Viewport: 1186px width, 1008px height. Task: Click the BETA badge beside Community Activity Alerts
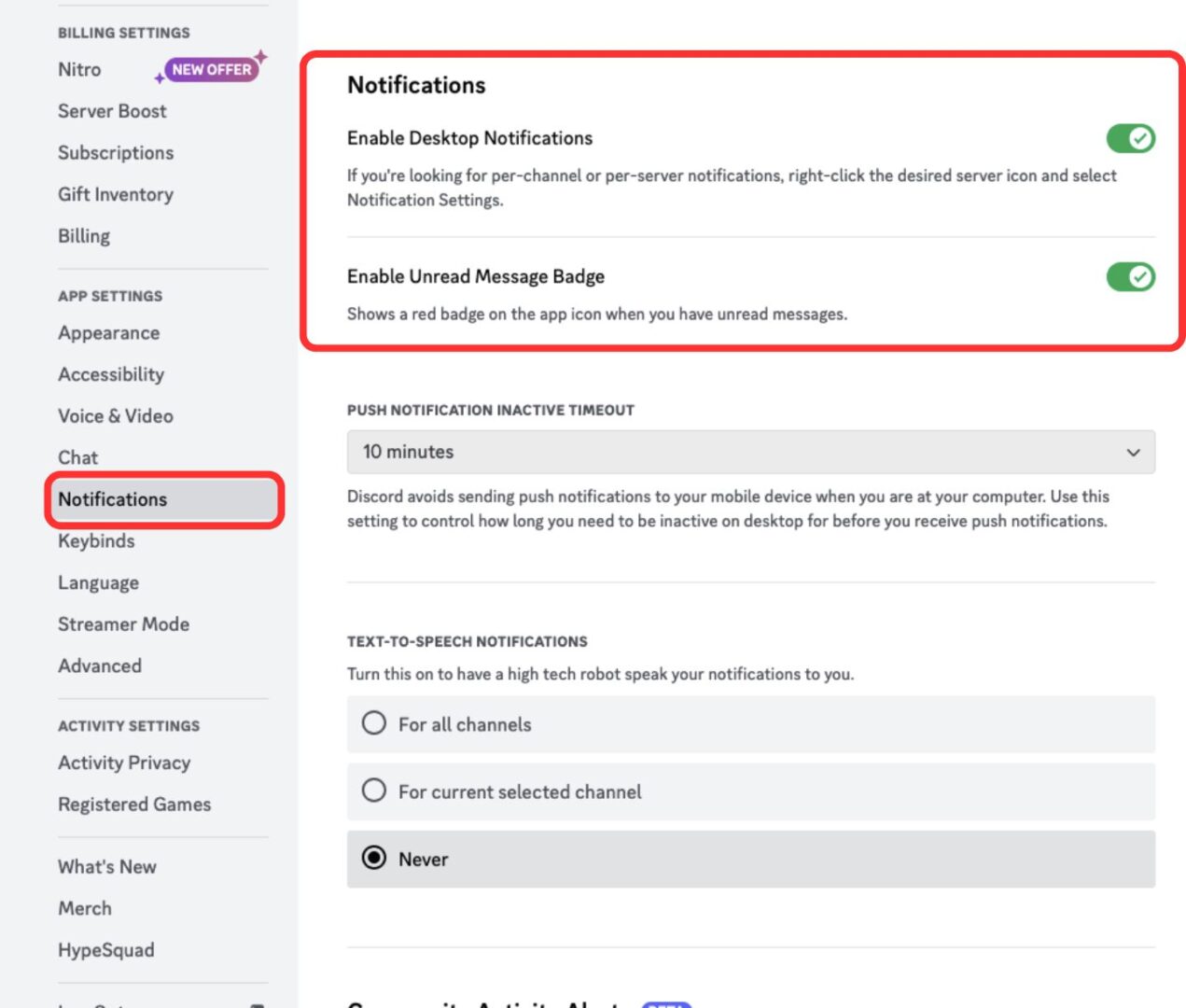(x=666, y=1006)
